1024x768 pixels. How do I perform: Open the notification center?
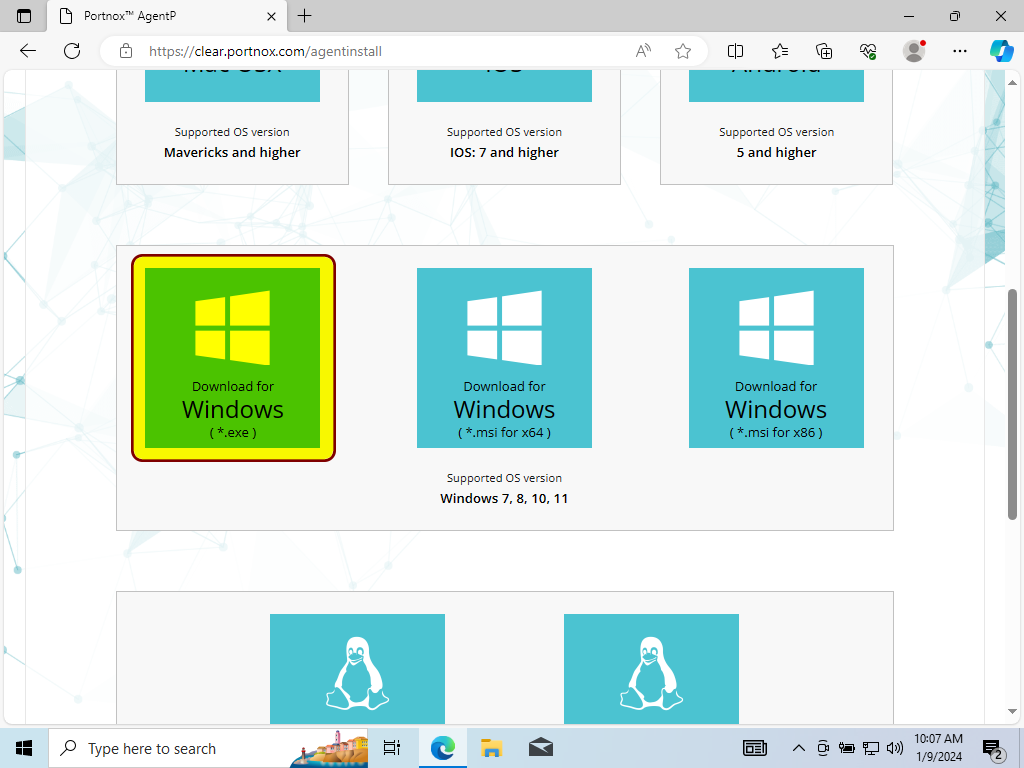(993, 748)
